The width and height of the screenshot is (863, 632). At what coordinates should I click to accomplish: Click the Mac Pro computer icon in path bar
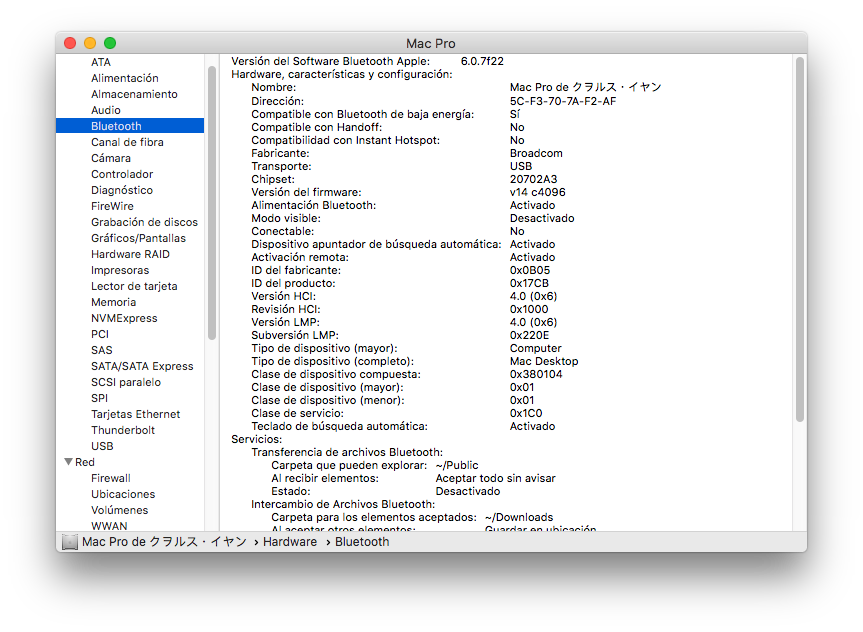coord(70,542)
